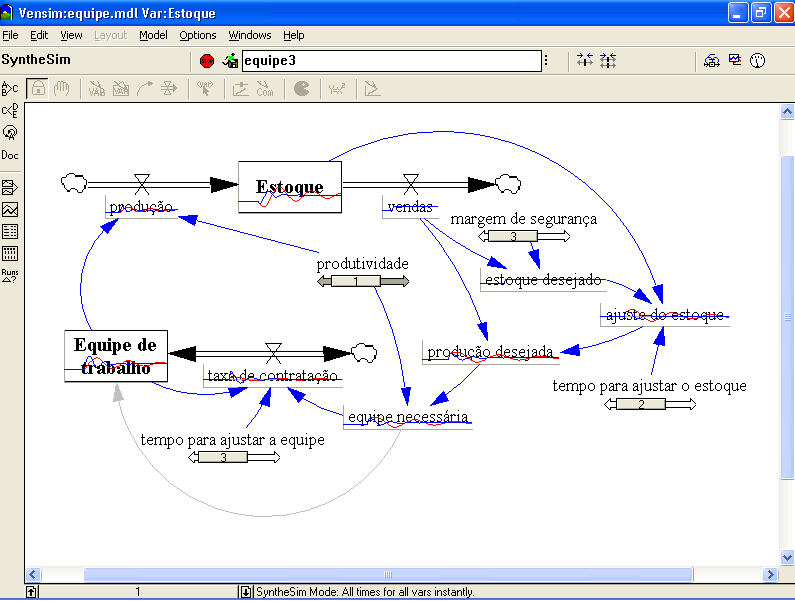Select the Estoque stock variable box
This screenshot has height=601, width=795.
(x=290, y=186)
